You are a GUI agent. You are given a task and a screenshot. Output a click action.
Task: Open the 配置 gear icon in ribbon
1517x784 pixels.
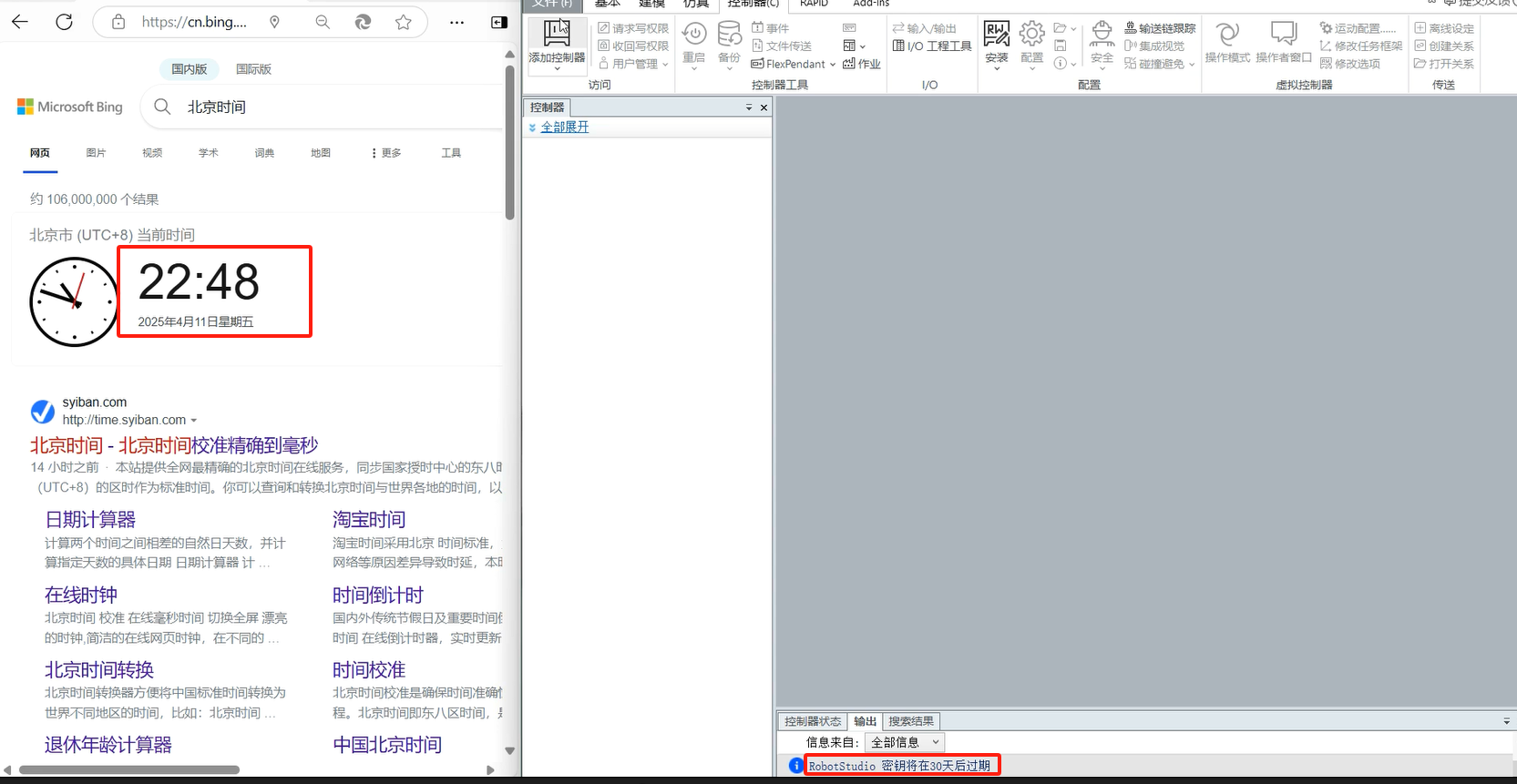1031,35
